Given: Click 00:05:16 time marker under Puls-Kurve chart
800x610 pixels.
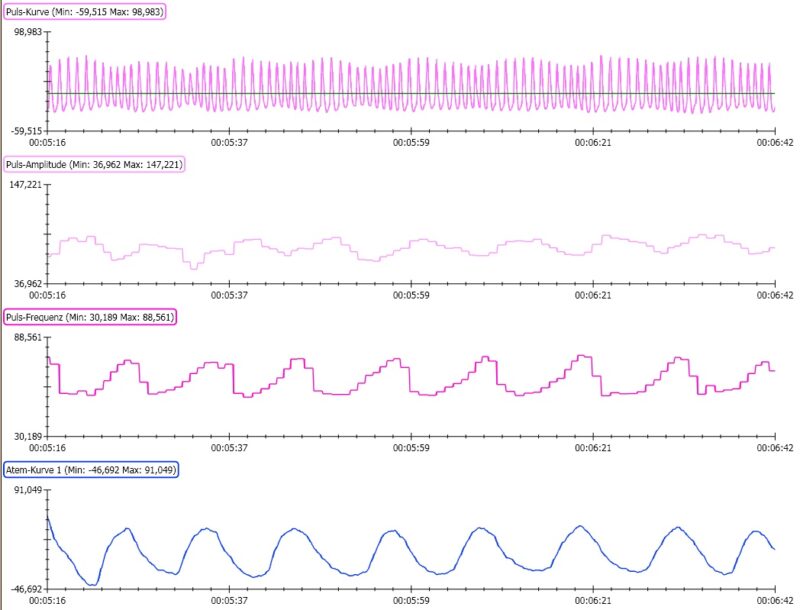Looking at the screenshot, I should tap(47, 143).
